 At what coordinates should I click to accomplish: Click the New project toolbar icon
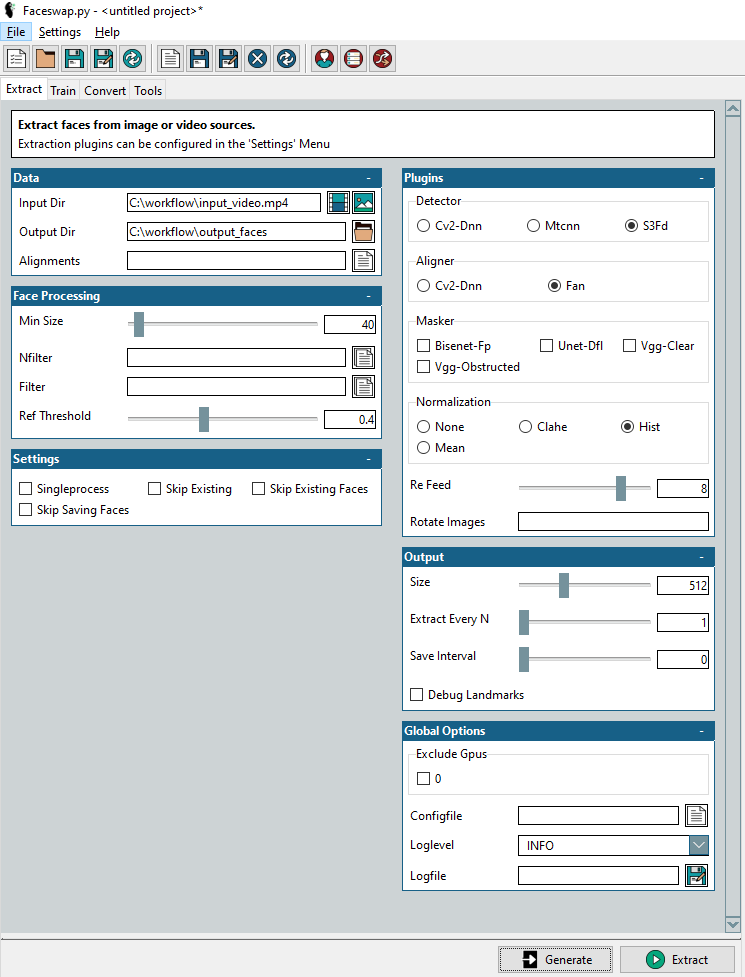16,59
